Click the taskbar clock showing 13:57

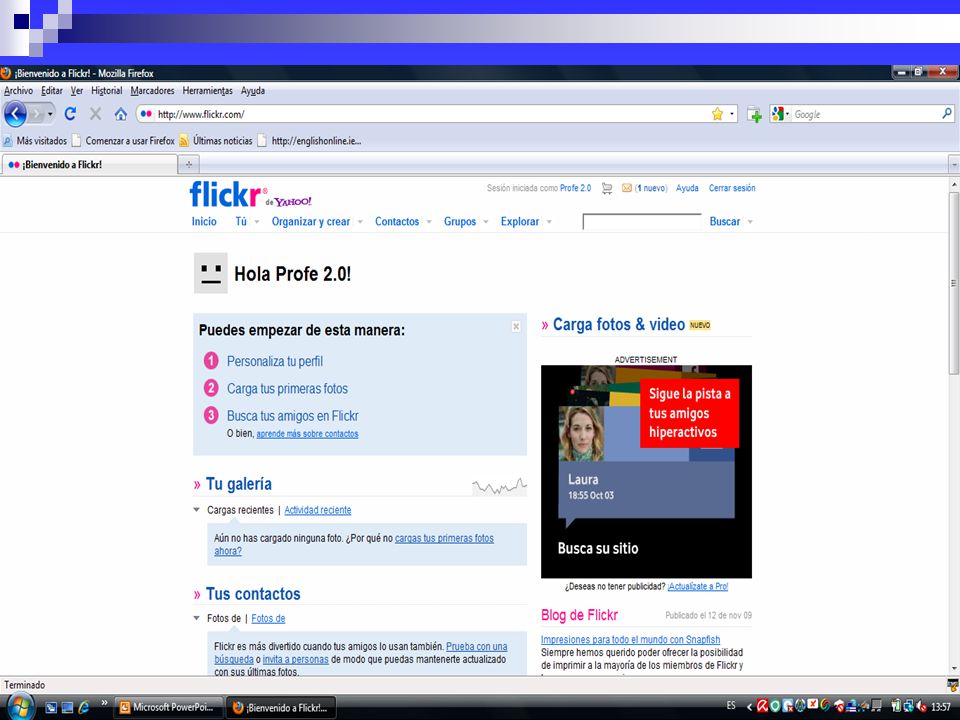click(x=941, y=707)
